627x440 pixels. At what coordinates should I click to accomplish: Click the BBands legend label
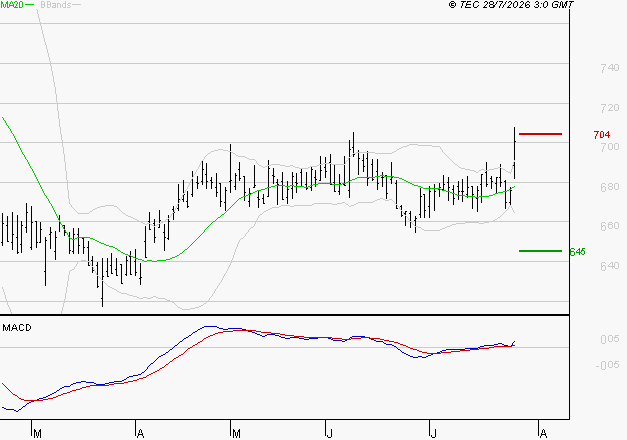pyautogui.click(x=56, y=5)
